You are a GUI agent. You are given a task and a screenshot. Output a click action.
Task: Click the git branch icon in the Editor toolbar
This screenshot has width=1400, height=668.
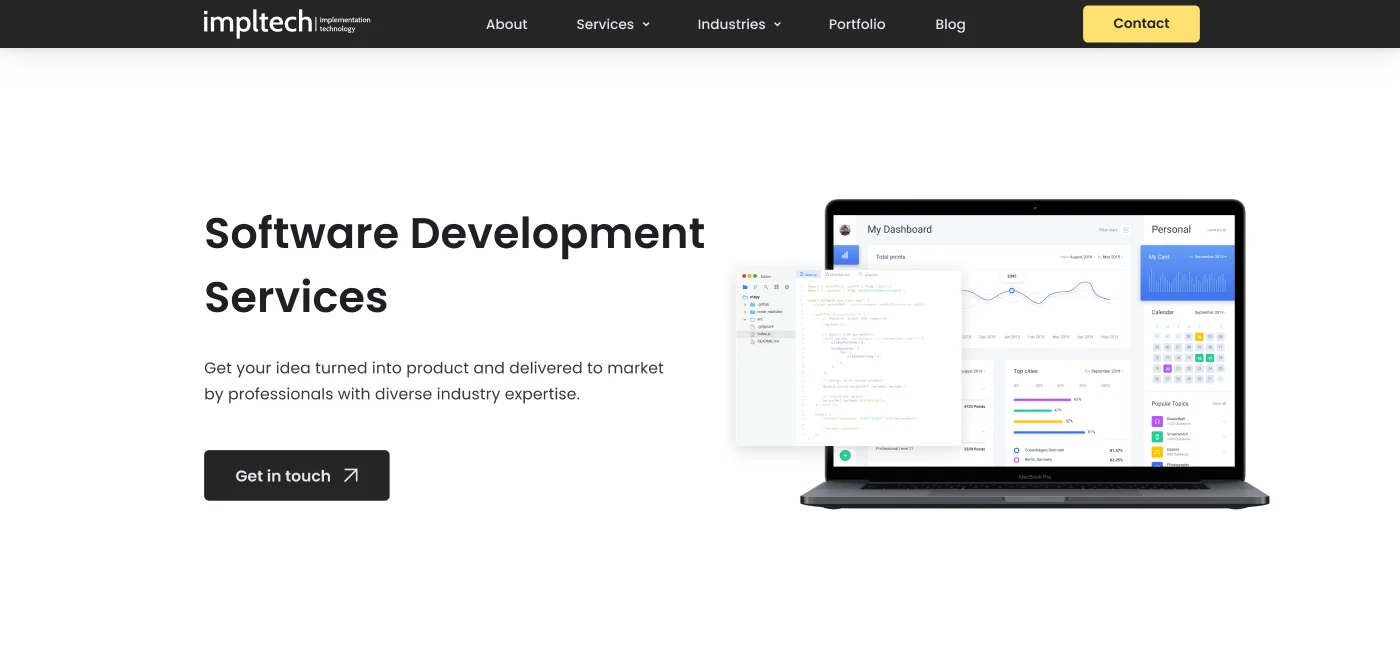[x=756, y=287]
